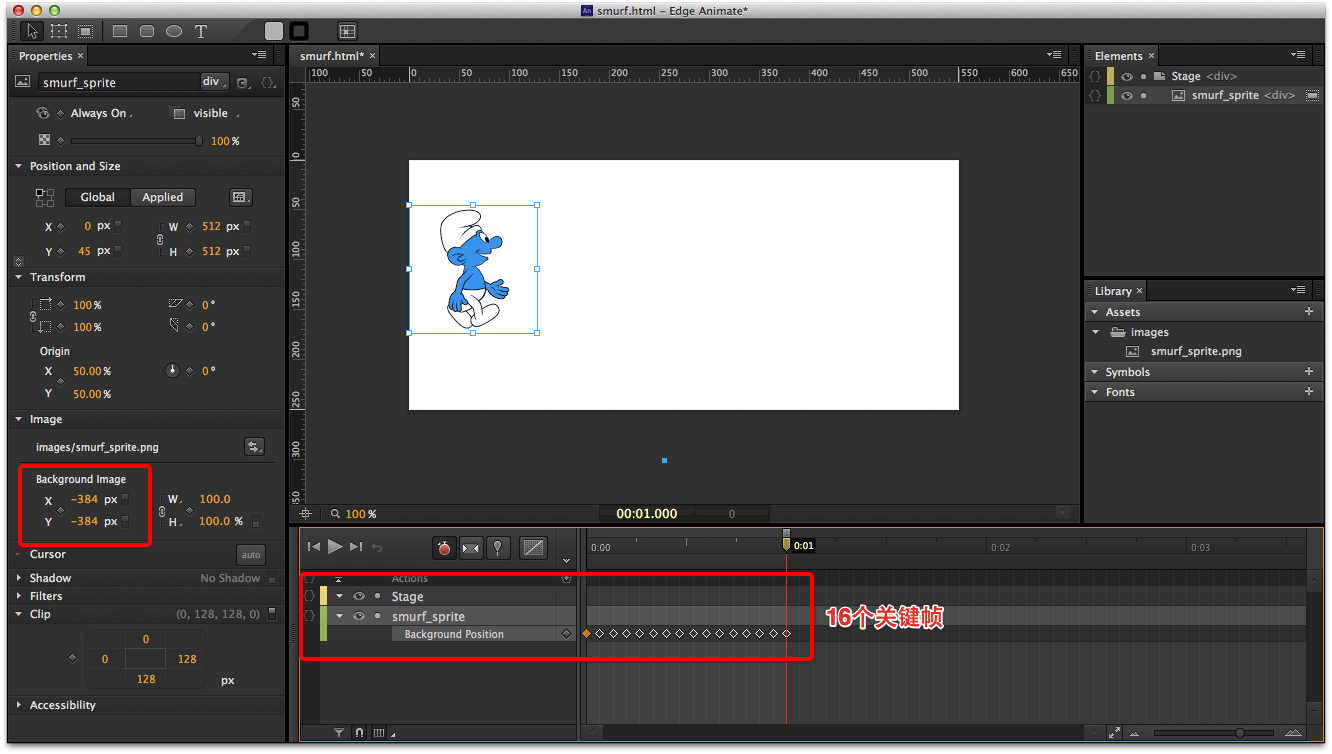Add a new symbol with Symbols plus
Image resolution: width=1332 pixels, height=754 pixels.
point(1309,372)
